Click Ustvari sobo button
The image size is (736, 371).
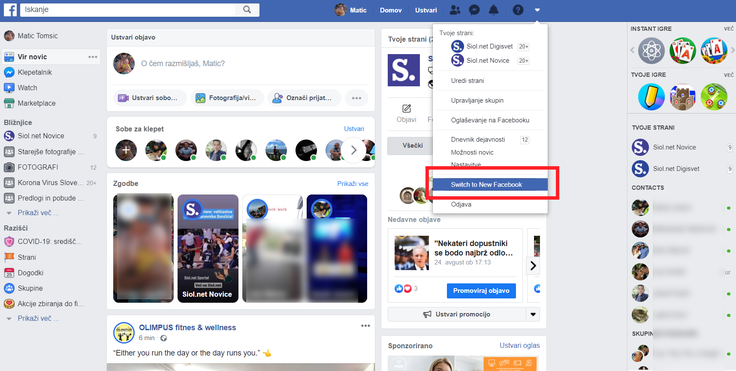tap(150, 98)
